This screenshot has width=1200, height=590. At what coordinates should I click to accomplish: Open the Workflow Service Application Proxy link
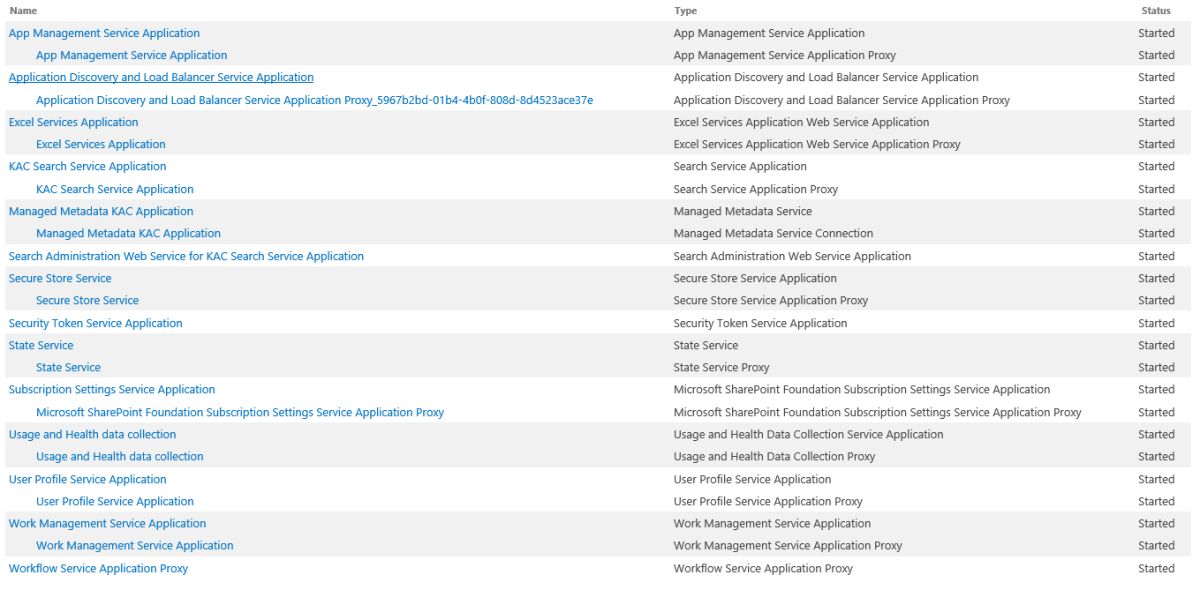click(x=98, y=568)
